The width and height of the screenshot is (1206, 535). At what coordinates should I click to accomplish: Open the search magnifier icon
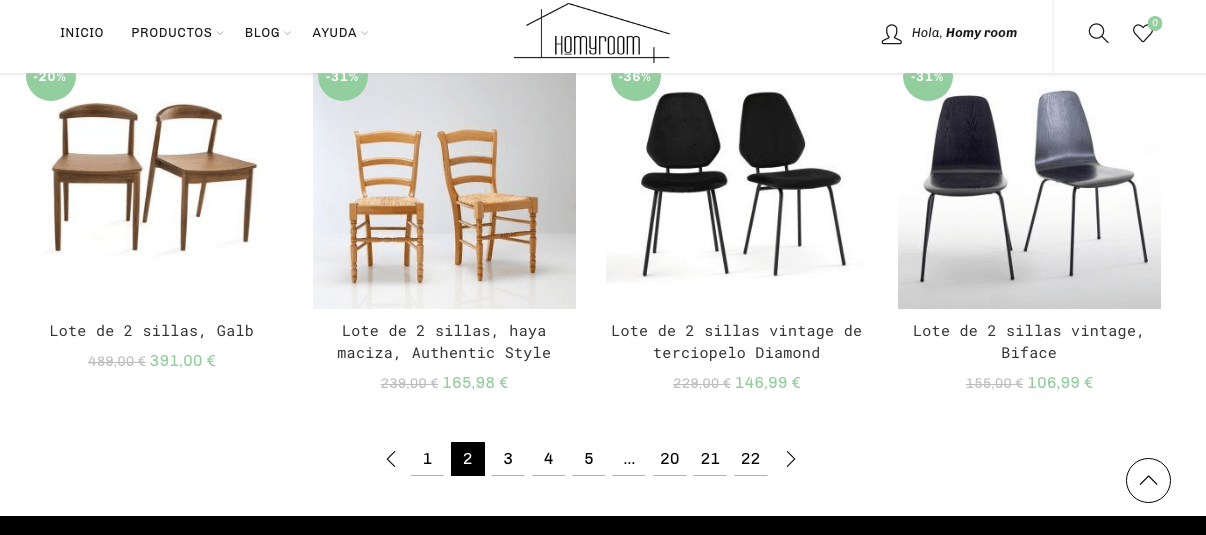coord(1098,33)
